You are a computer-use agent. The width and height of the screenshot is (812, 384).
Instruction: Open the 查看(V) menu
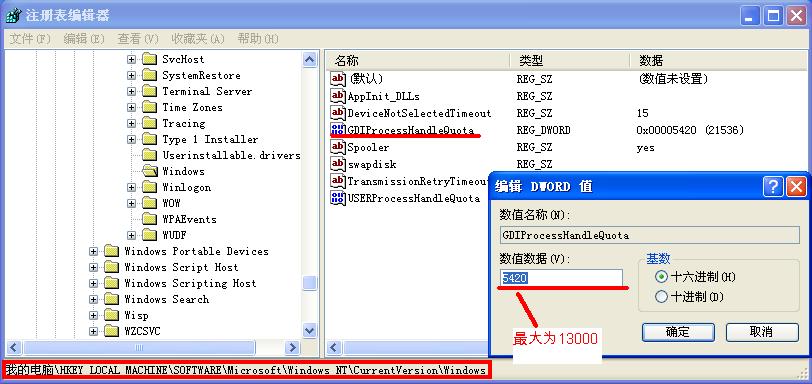coord(138,39)
